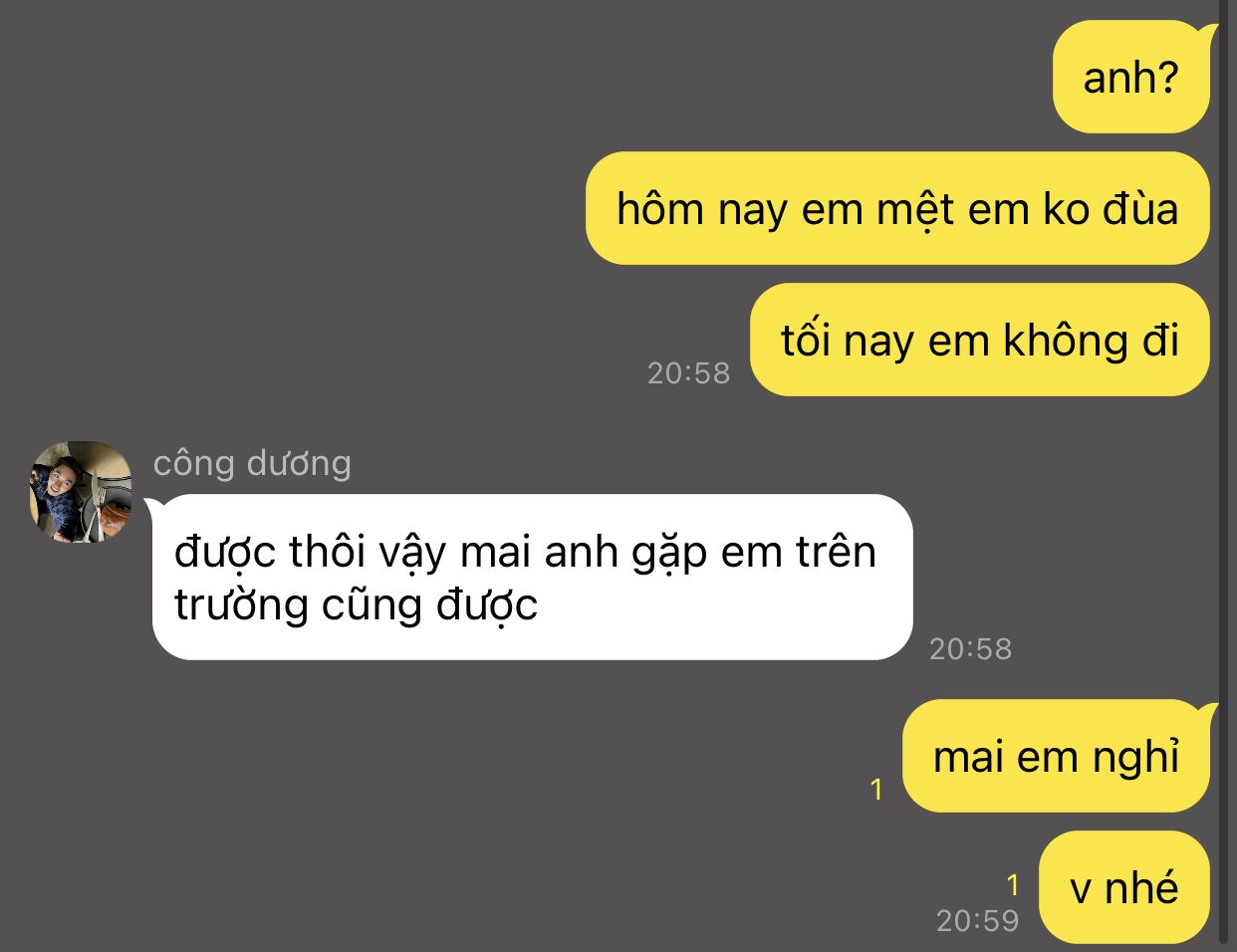Screen dimensions: 1237x952
Task: Select the 'v nhé' message bubble
Action: click(x=1123, y=887)
